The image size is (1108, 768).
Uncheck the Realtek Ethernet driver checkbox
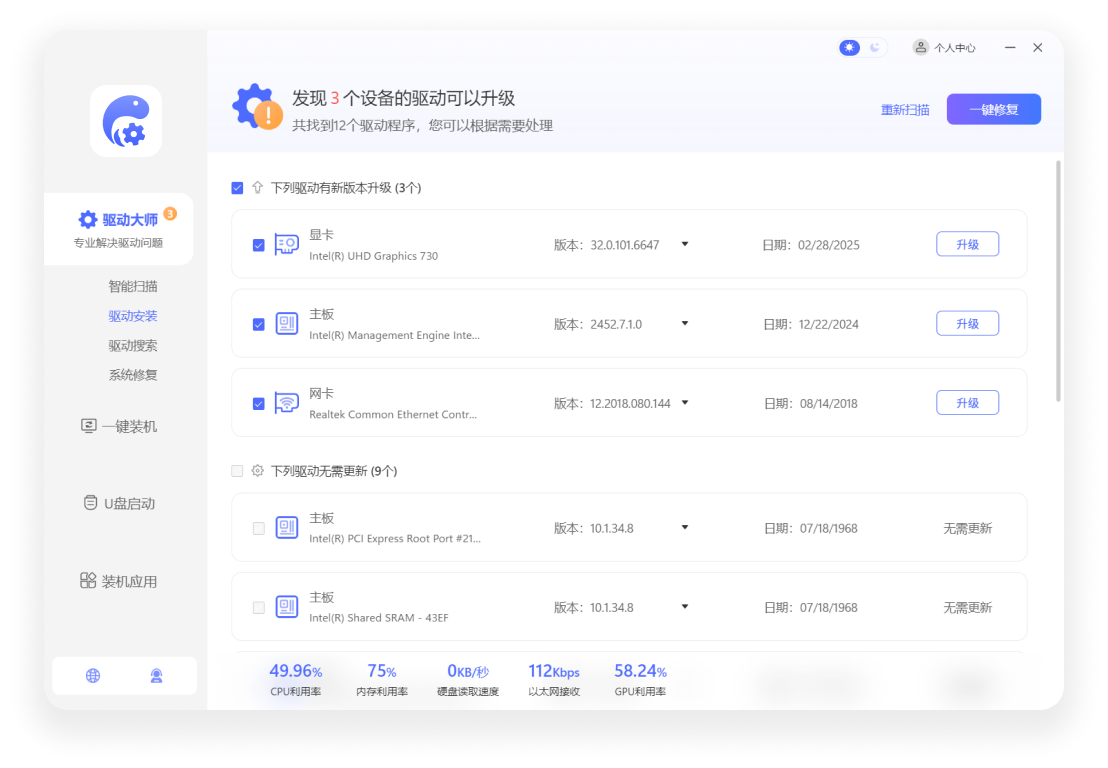click(259, 403)
